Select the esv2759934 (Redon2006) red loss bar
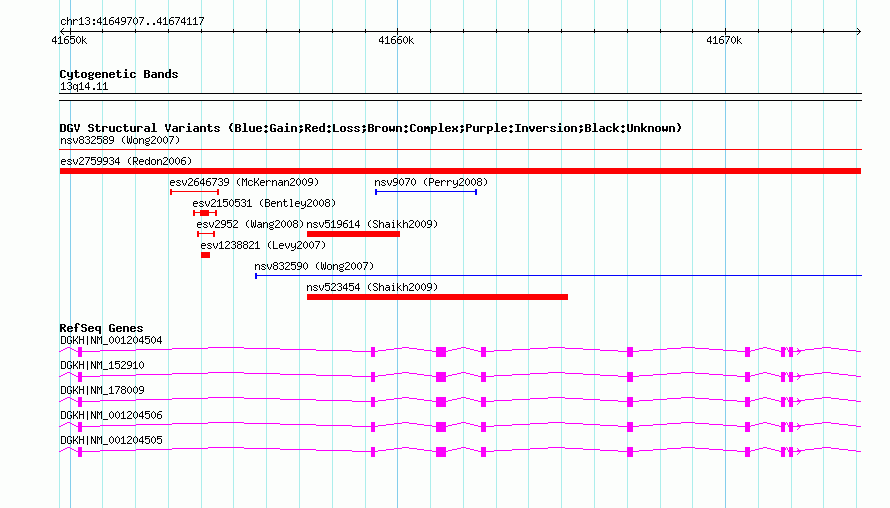 point(460,171)
